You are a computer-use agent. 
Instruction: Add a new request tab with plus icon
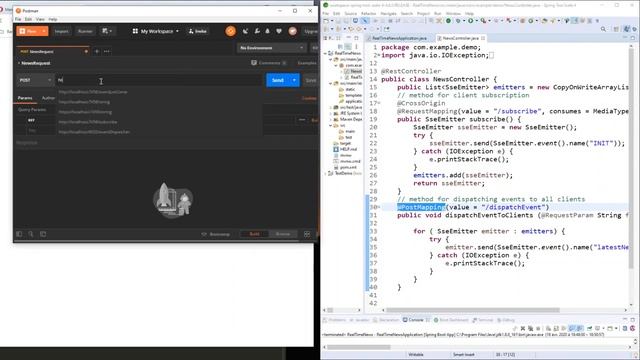tap(97, 51)
